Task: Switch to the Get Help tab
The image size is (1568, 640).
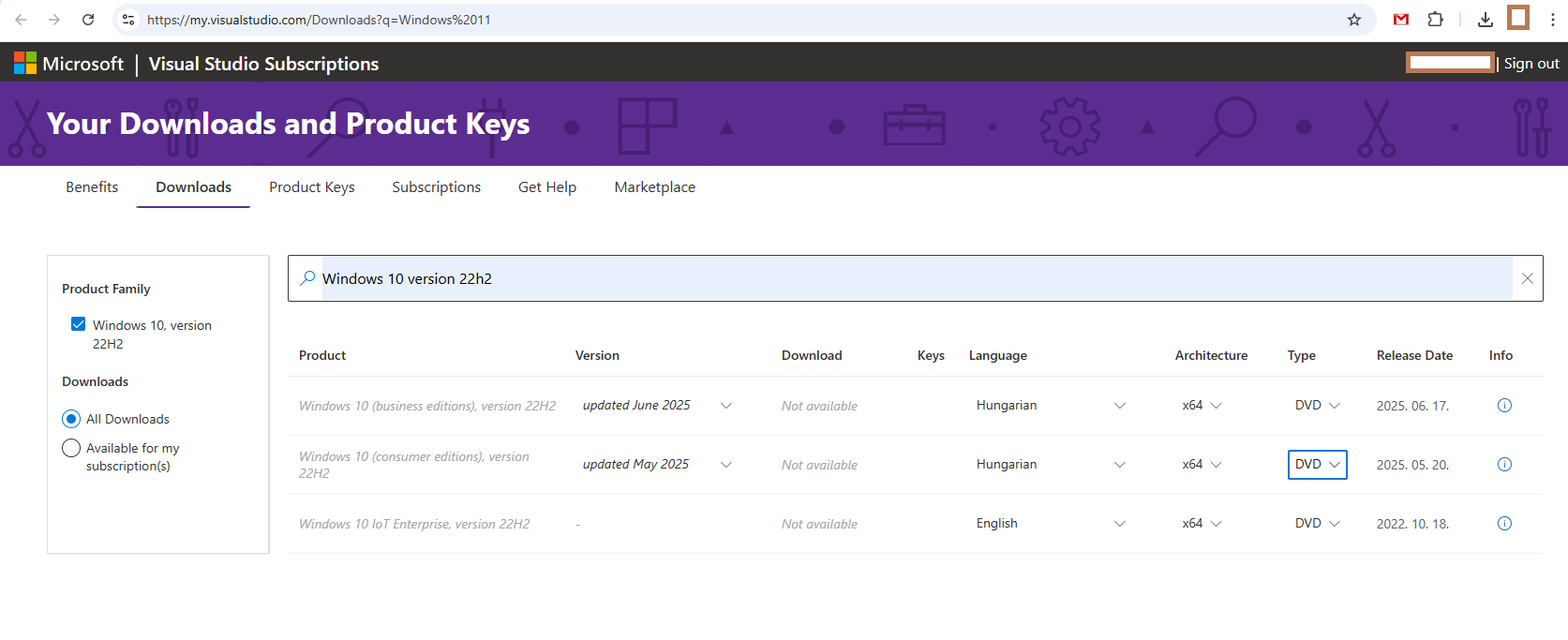Action: point(547,187)
